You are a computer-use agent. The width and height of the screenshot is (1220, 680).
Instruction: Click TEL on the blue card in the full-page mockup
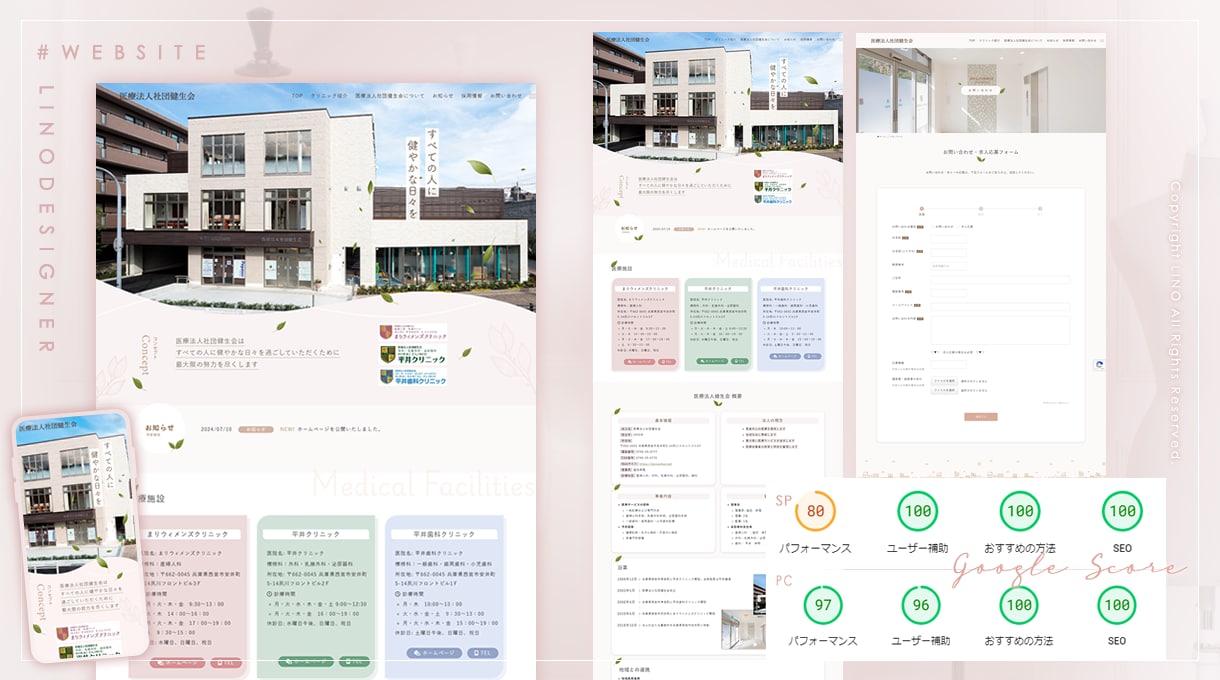[814, 357]
